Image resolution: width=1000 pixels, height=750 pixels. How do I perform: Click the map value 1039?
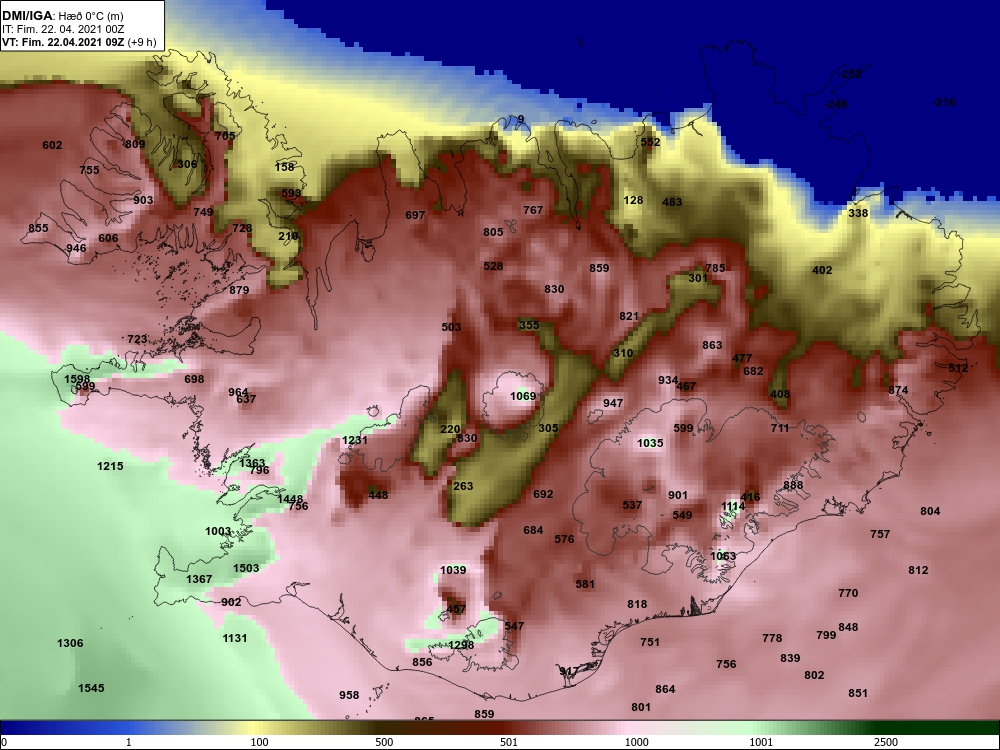click(x=453, y=570)
